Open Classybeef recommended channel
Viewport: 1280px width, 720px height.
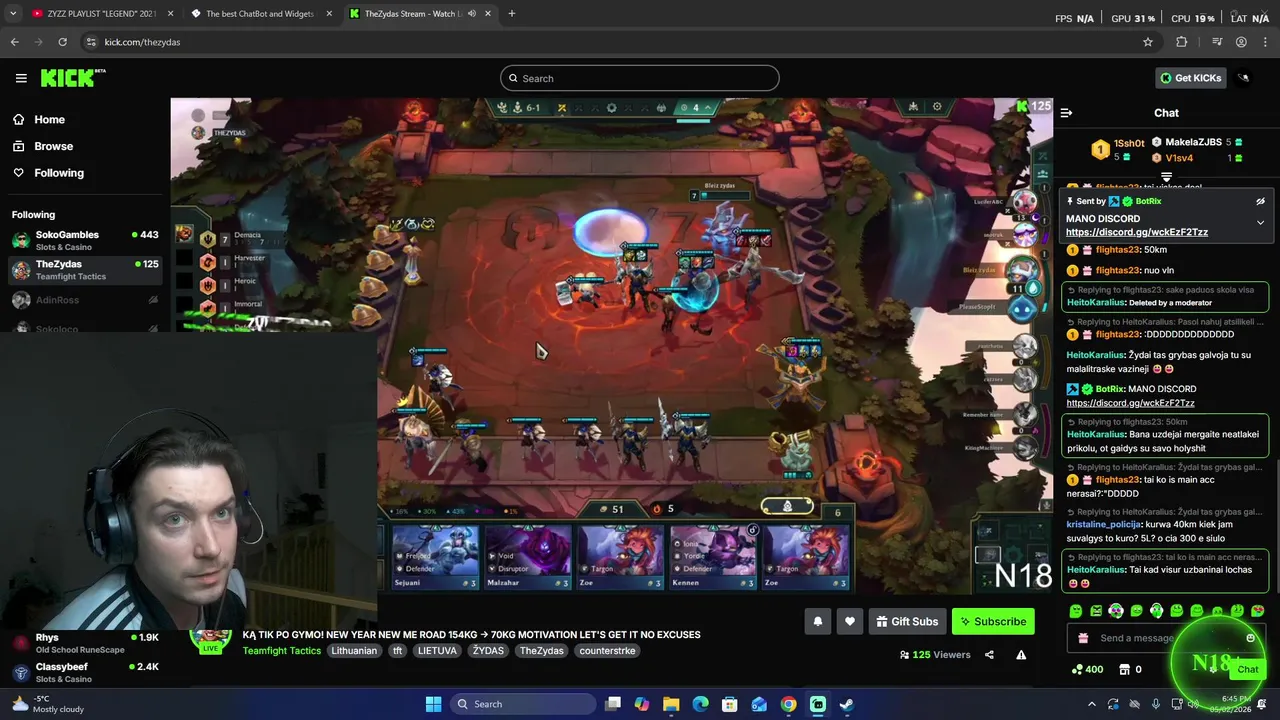coord(85,672)
